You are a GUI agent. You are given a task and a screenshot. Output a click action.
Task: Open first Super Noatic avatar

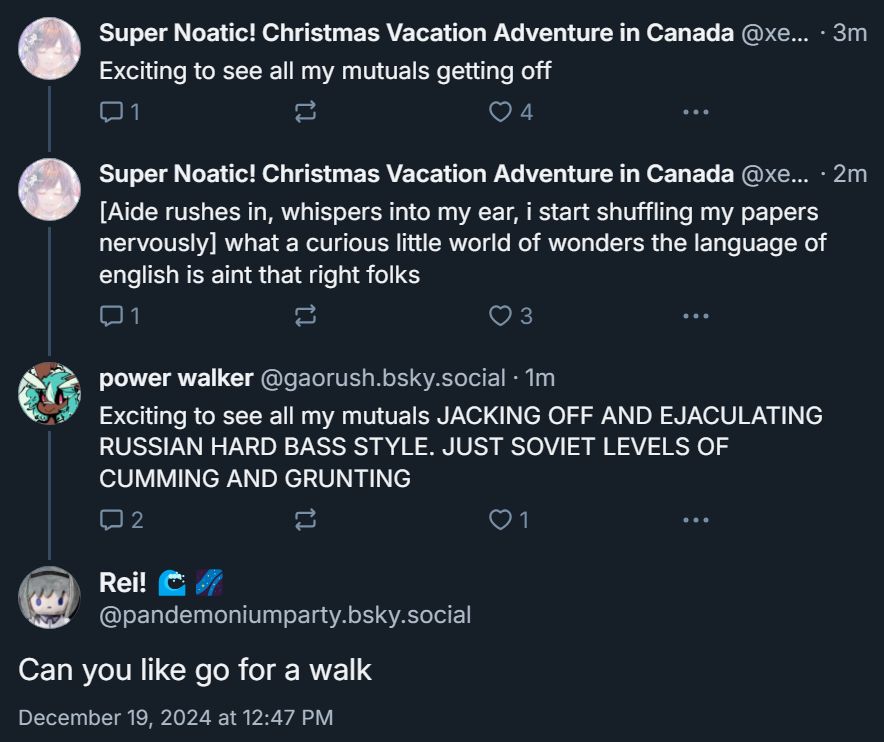pos(49,48)
